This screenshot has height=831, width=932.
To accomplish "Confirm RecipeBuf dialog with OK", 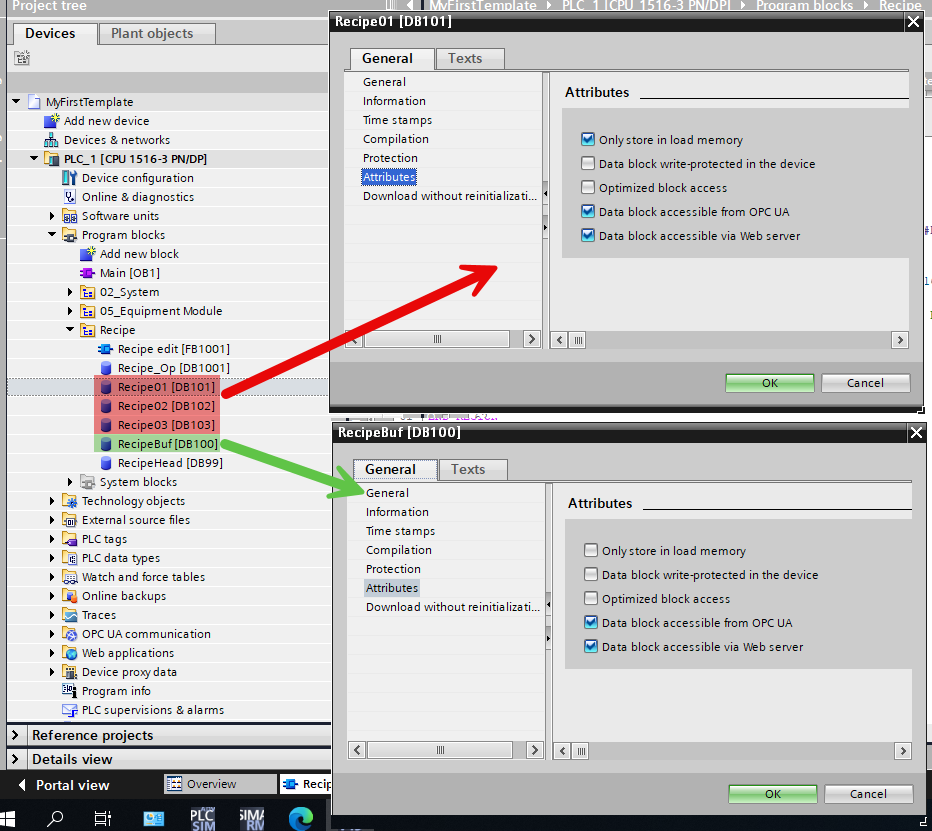I will click(x=773, y=794).
